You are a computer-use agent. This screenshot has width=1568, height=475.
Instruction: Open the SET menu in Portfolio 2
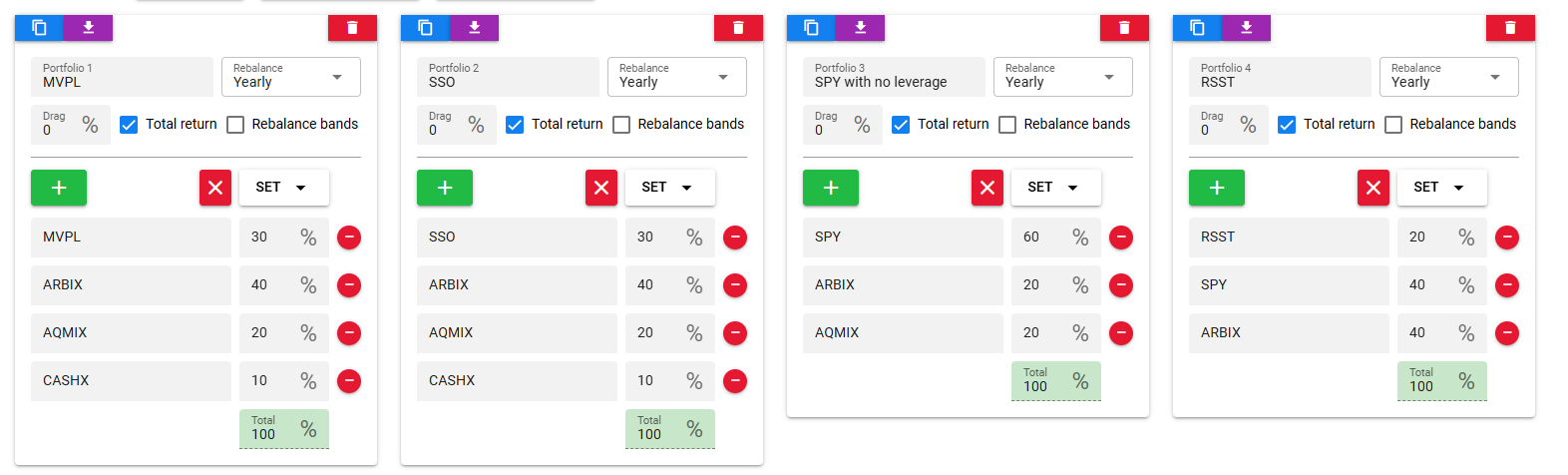pos(669,188)
